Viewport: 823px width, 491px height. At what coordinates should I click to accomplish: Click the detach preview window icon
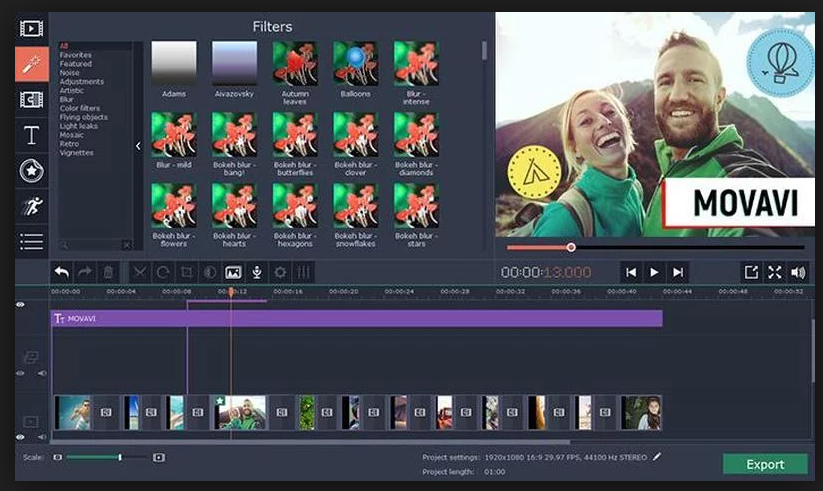tap(751, 272)
